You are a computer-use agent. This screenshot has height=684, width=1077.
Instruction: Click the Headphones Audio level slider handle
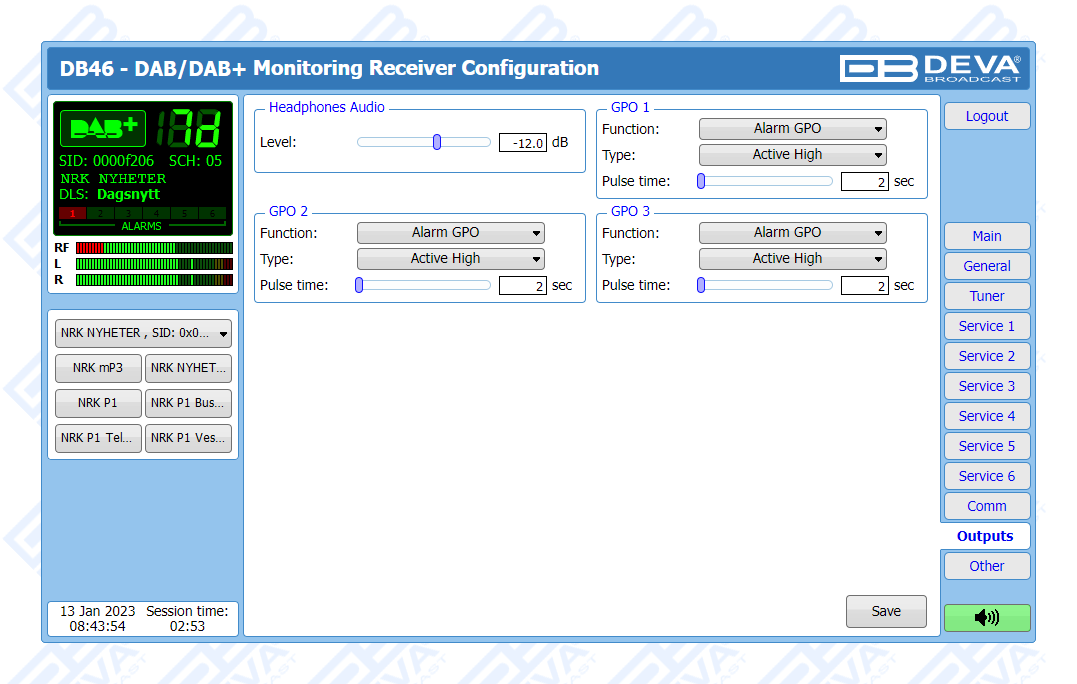point(437,142)
